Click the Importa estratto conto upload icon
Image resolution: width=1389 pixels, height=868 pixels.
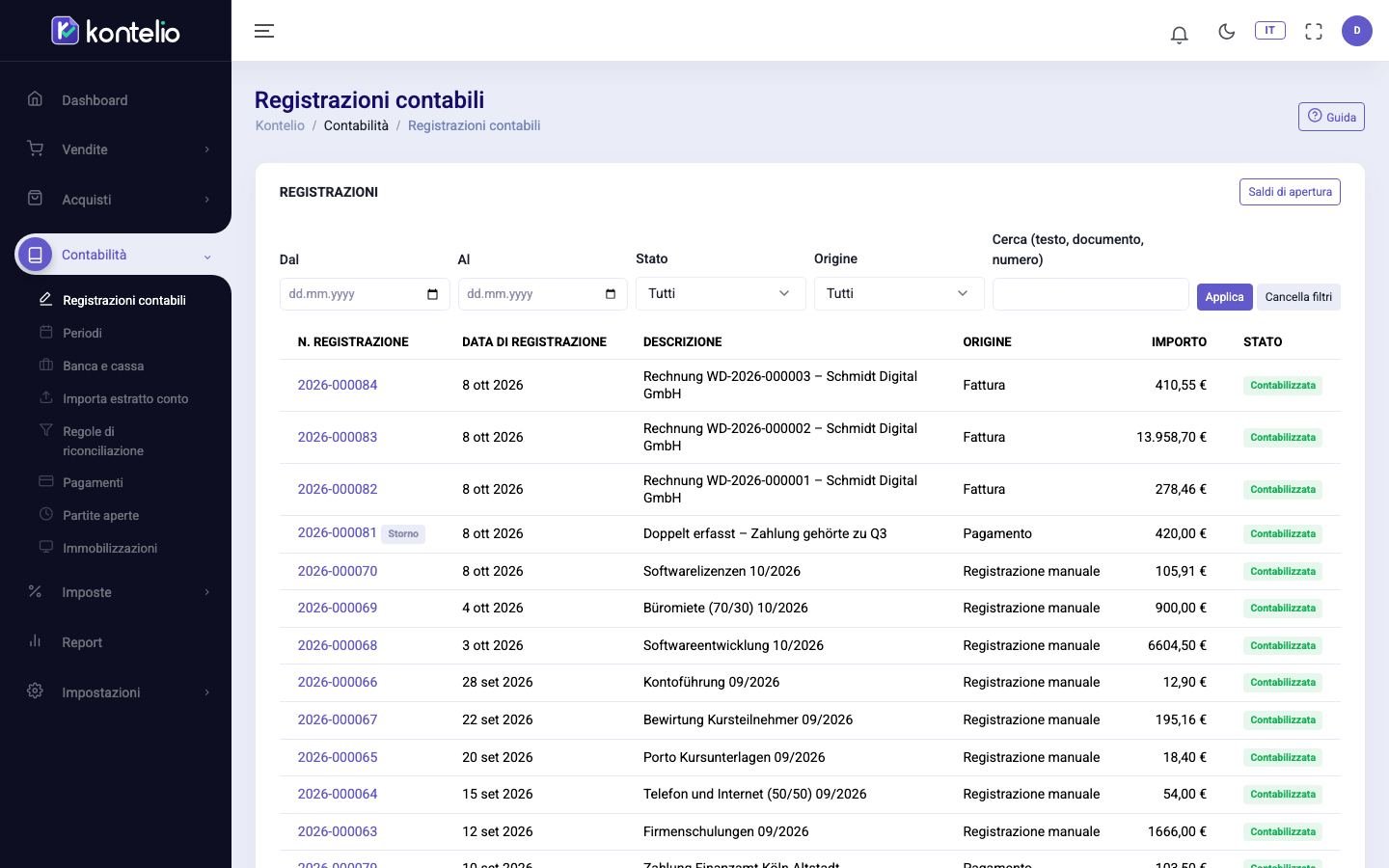(x=45, y=397)
